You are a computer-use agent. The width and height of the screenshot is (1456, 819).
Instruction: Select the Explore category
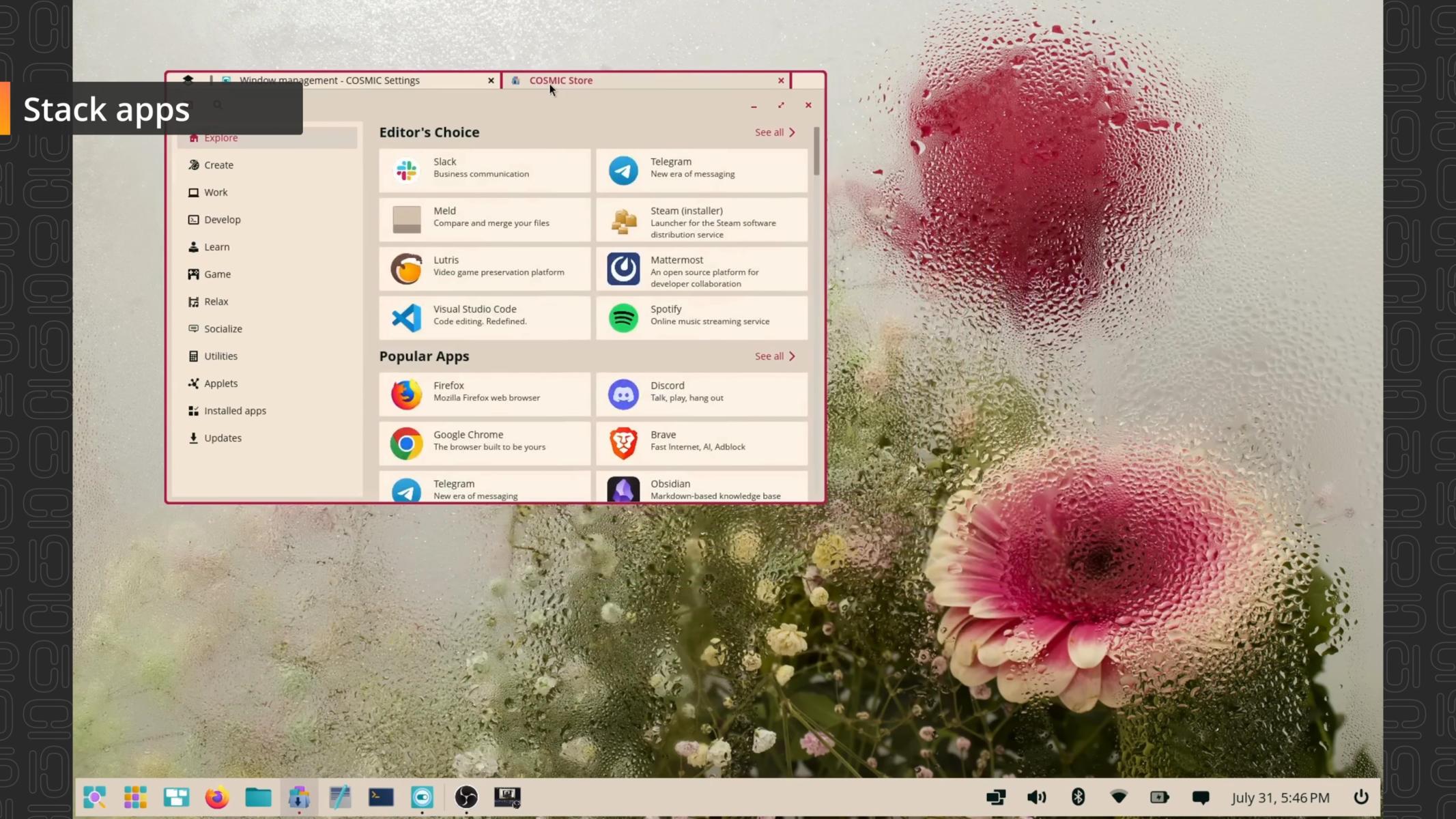[x=267, y=137]
